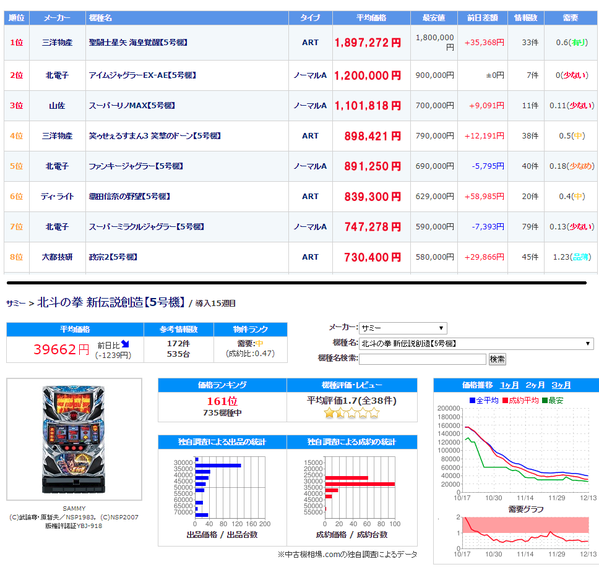This screenshot has width=599, height=575.
Task: Click the -7,393円 daily change
Action: click(488, 227)
